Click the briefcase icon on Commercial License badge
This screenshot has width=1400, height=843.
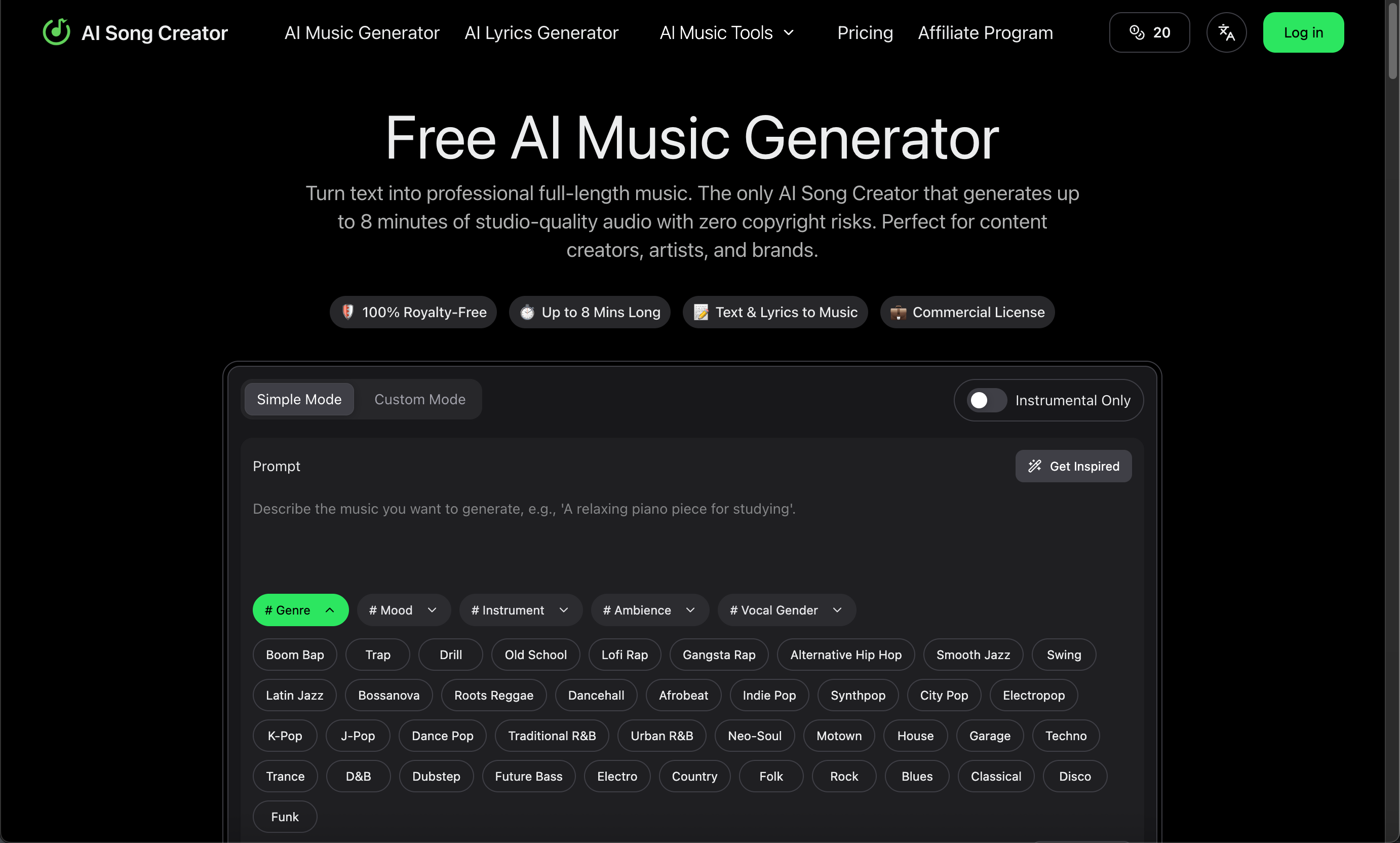[898, 312]
